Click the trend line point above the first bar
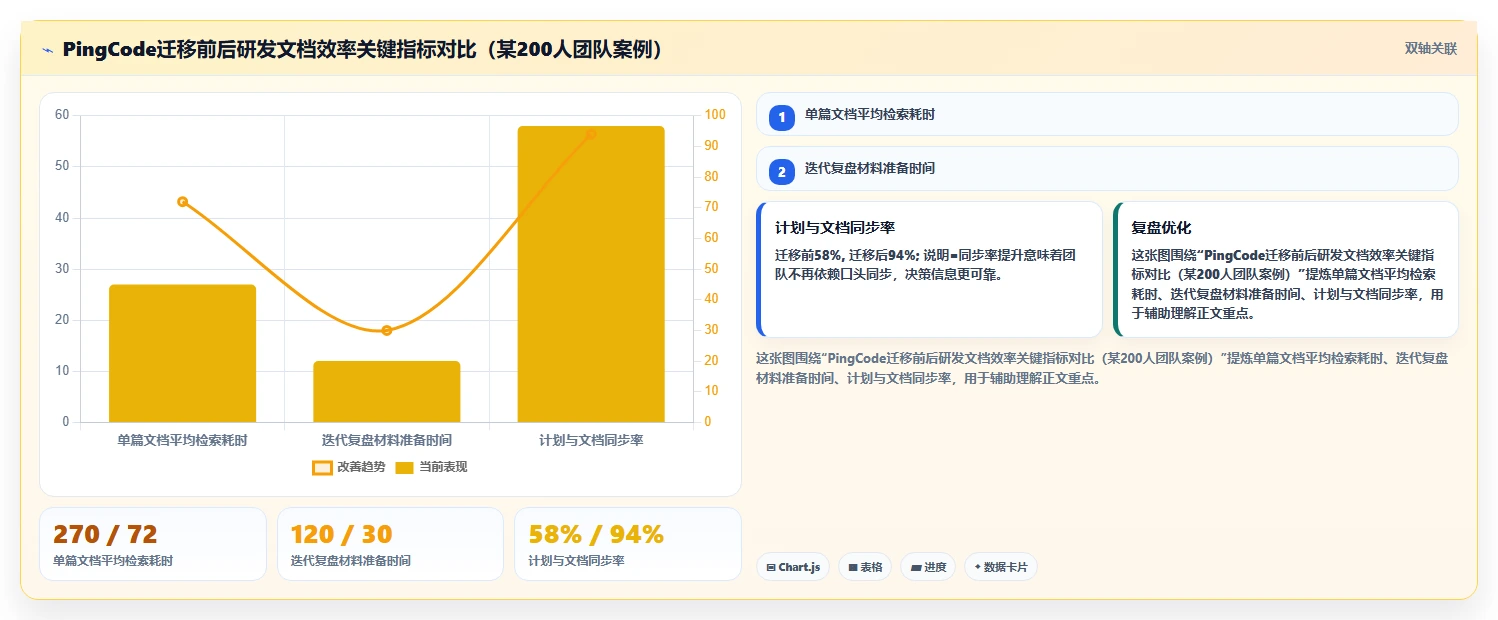This screenshot has width=1498, height=620. coord(182,202)
